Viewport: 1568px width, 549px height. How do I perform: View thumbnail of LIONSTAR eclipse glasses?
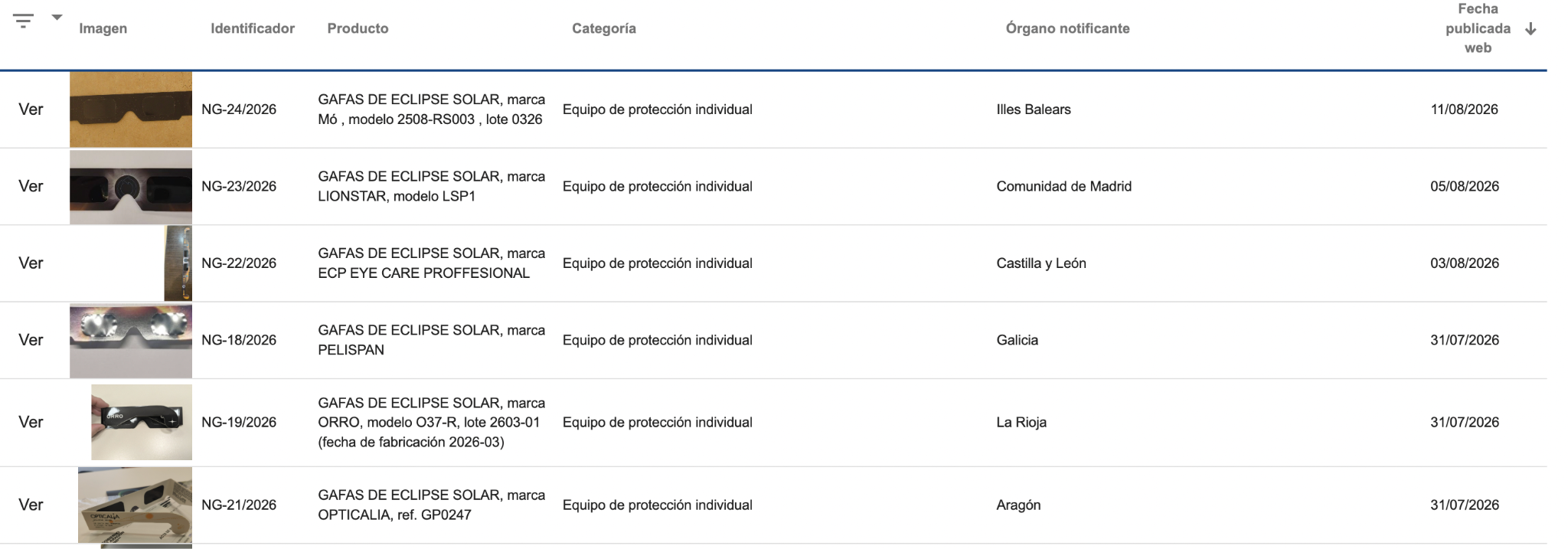coord(131,187)
